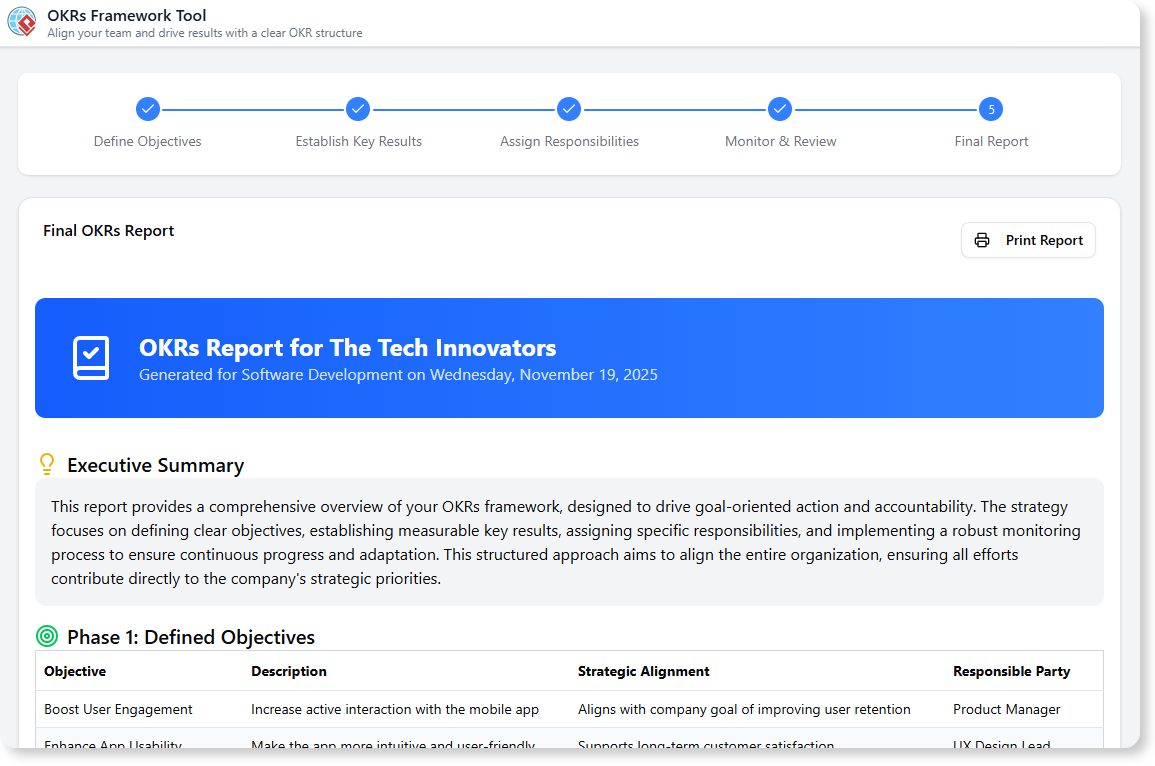This screenshot has width=1155, height=766.
Task: Jump to the Assign Responsibilities step label
Action: click(x=569, y=141)
